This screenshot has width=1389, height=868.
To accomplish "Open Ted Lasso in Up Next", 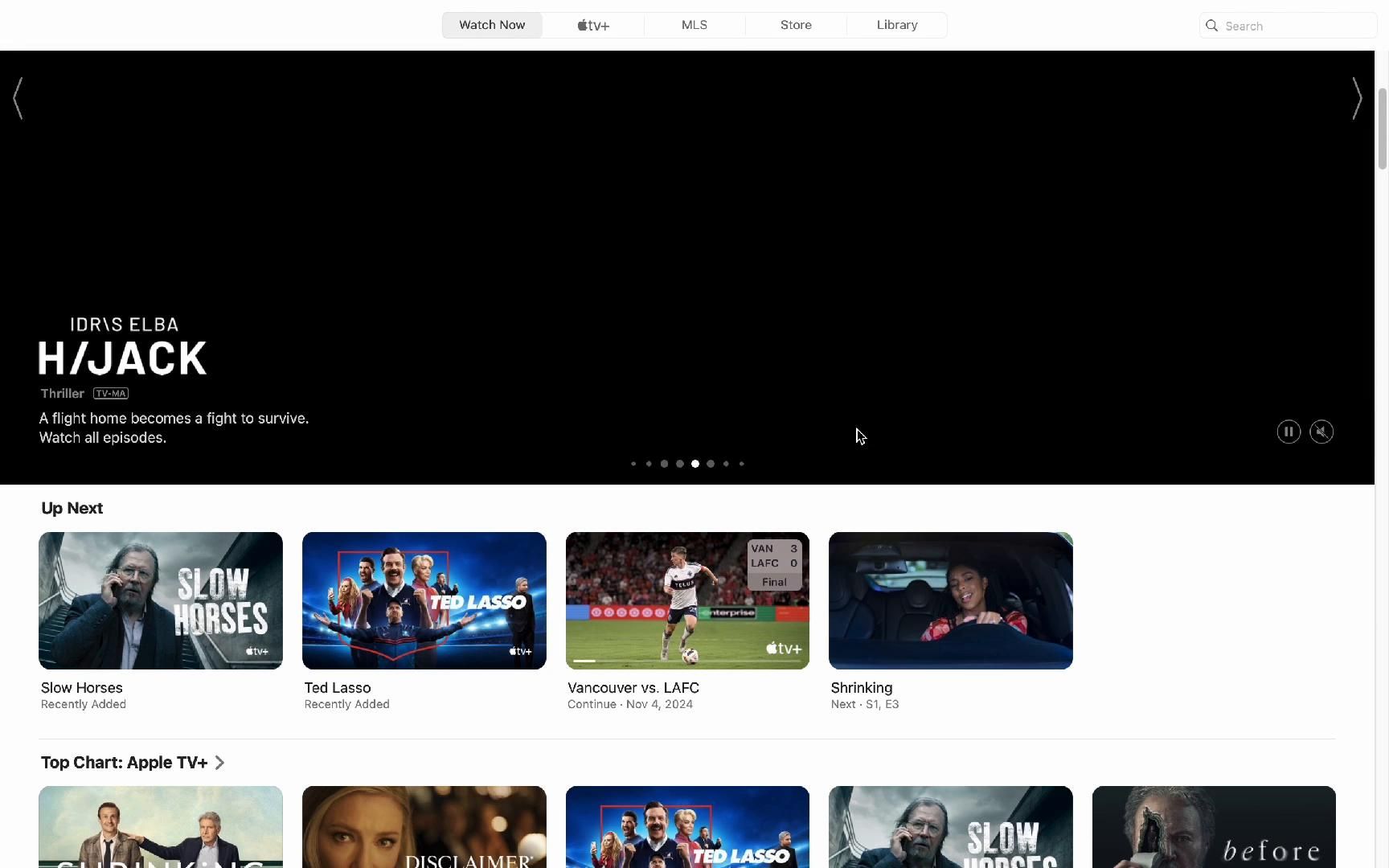I will coord(424,600).
